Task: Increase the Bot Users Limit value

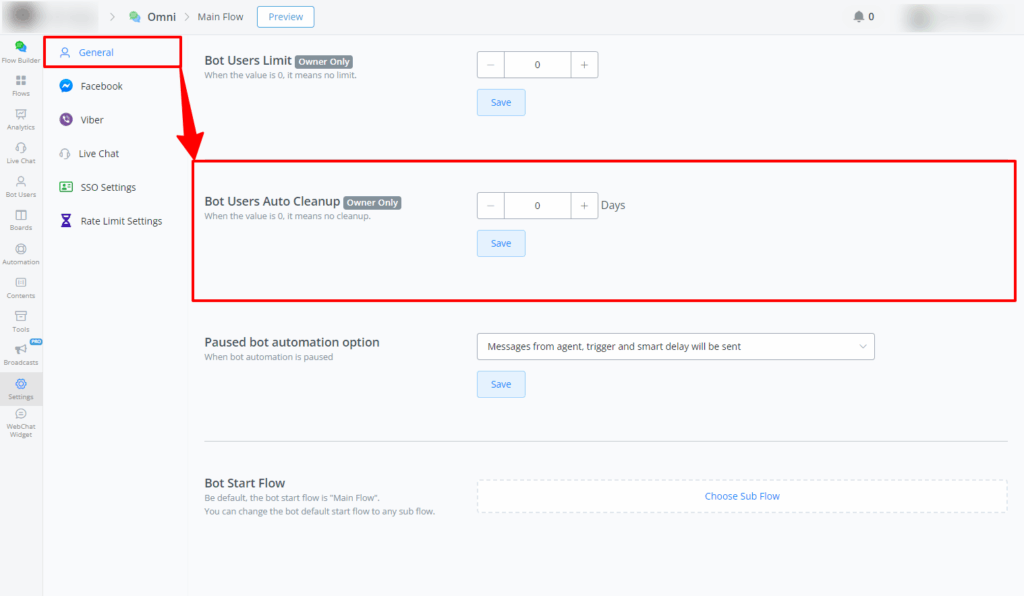Action: coord(584,65)
